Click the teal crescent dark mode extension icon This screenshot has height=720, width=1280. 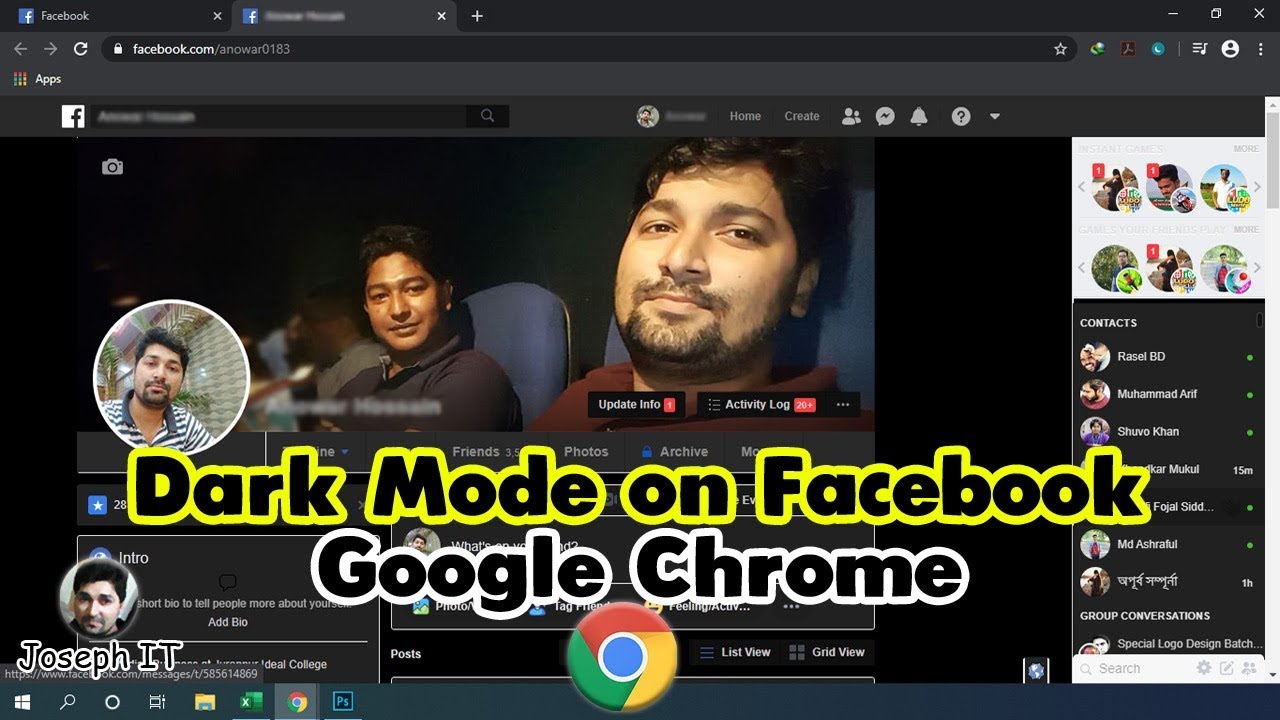1158,48
